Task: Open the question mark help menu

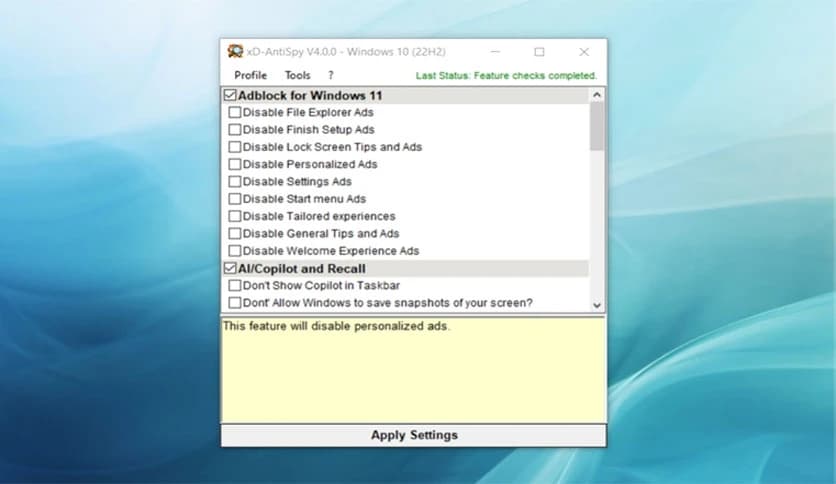Action: [331, 75]
